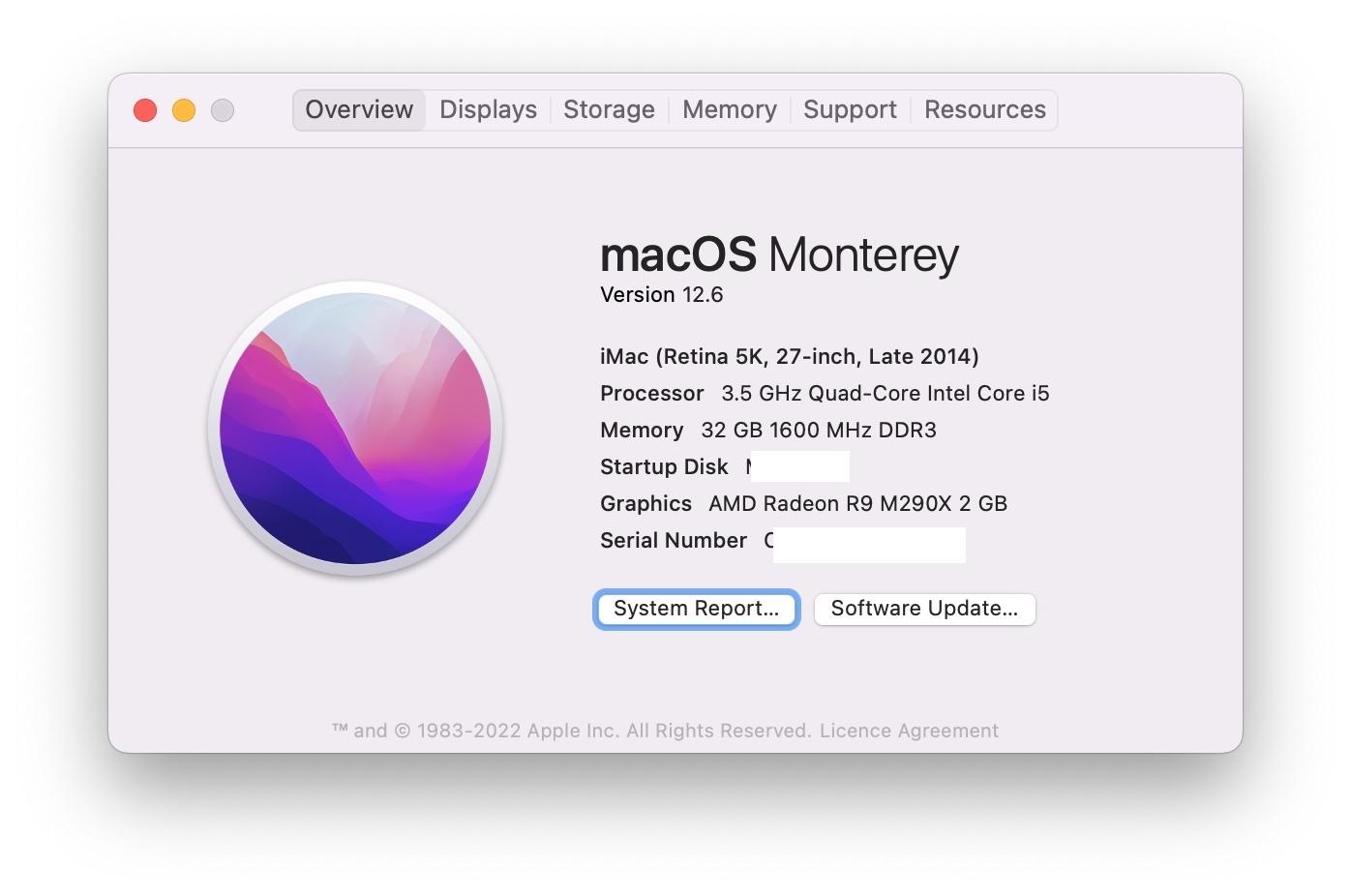Click the macOS Monterey logo image

click(x=355, y=428)
